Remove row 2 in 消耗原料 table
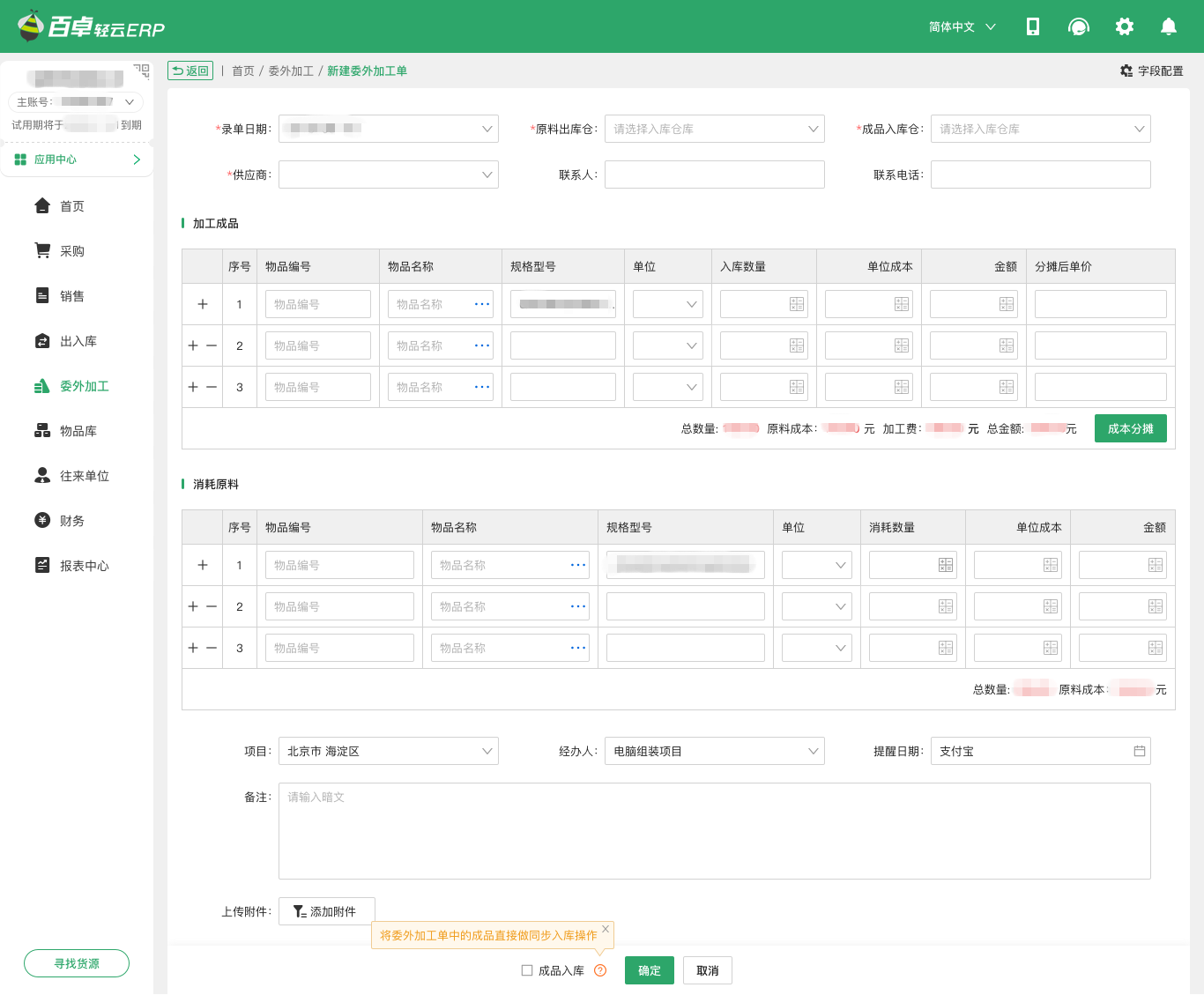Viewport: 1204px width, 995px height. [x=212, y=606]
